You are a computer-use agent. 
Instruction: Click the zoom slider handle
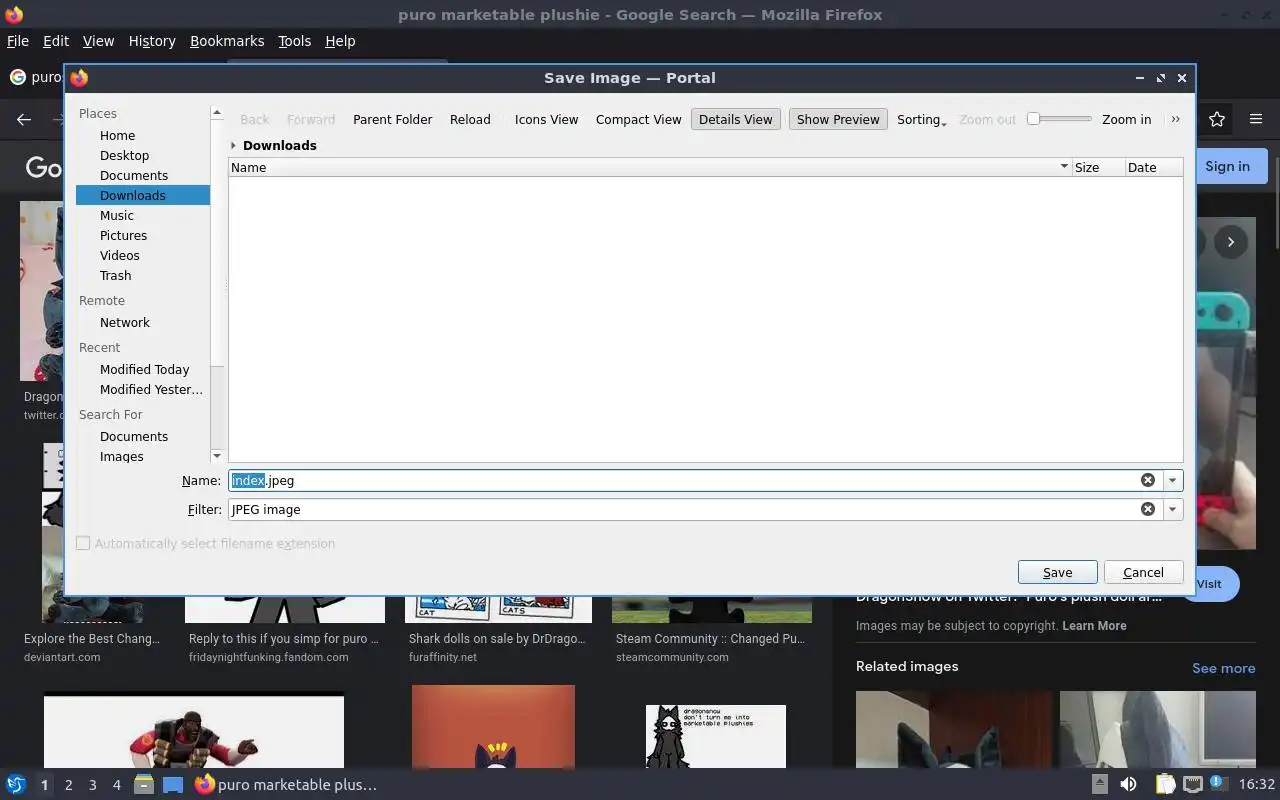[x=1034, y=119]
